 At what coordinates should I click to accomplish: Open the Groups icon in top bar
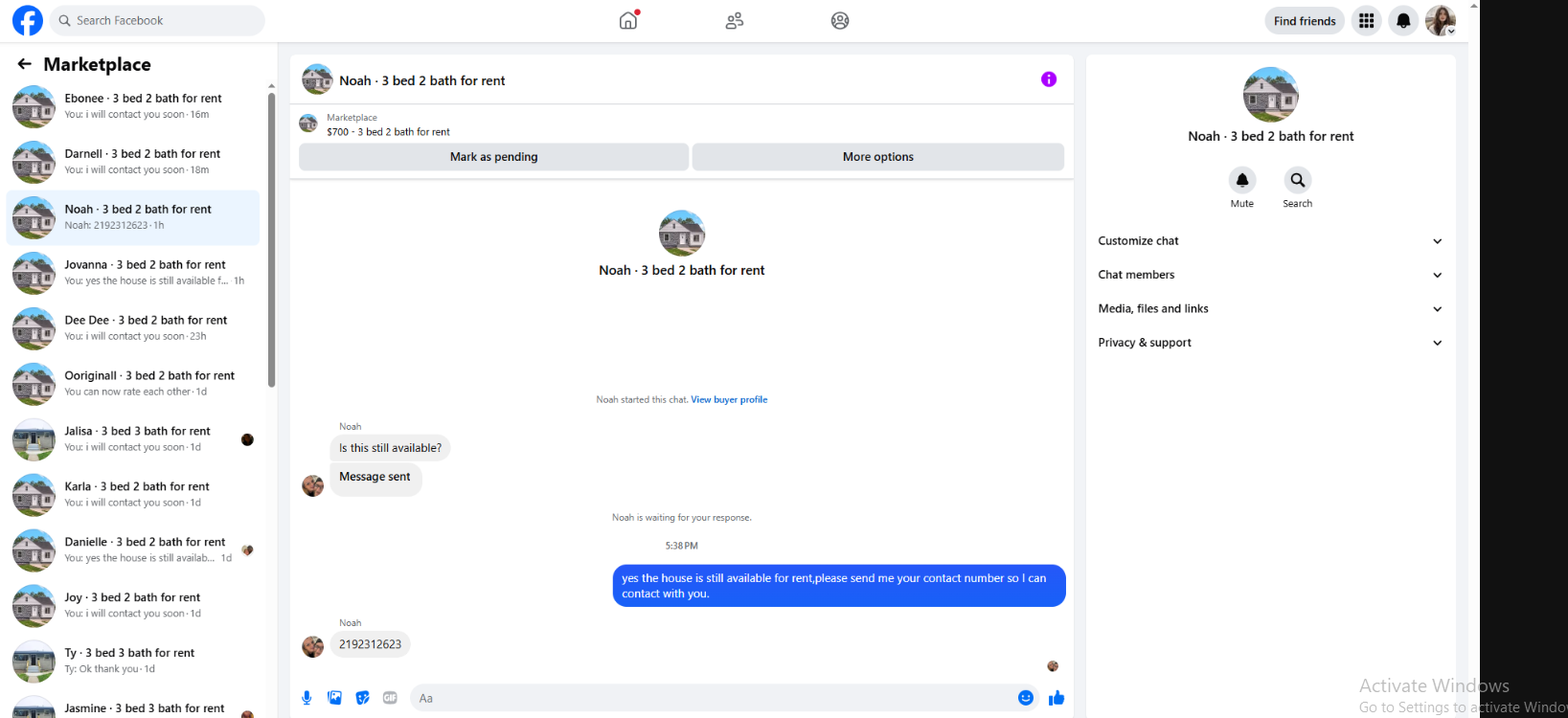tap(840, 20)
